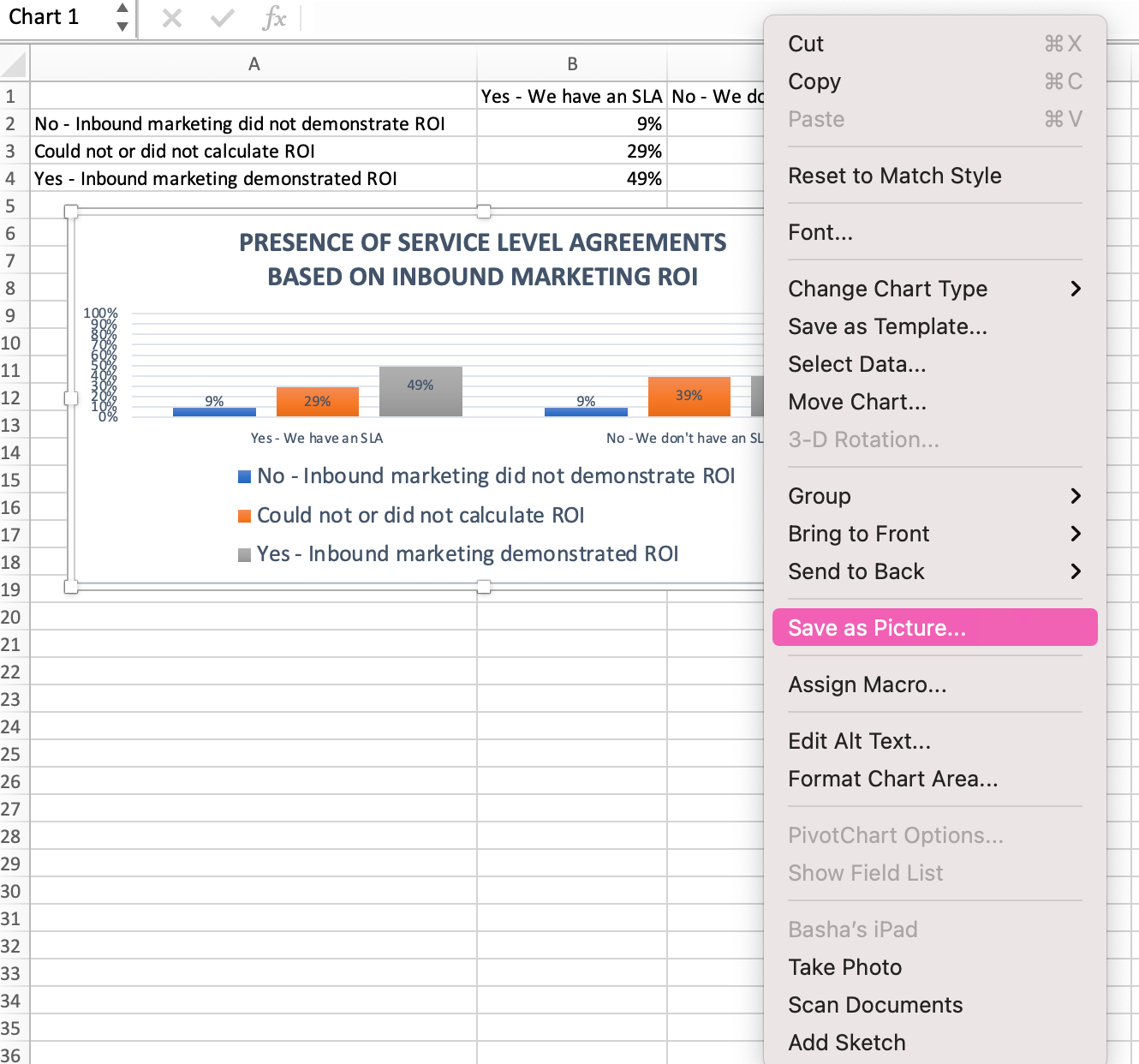The width and height of the screenshot is (1139, 1064).
Task: Click Save as Picture... highlighted item
Action: [935, 628]
